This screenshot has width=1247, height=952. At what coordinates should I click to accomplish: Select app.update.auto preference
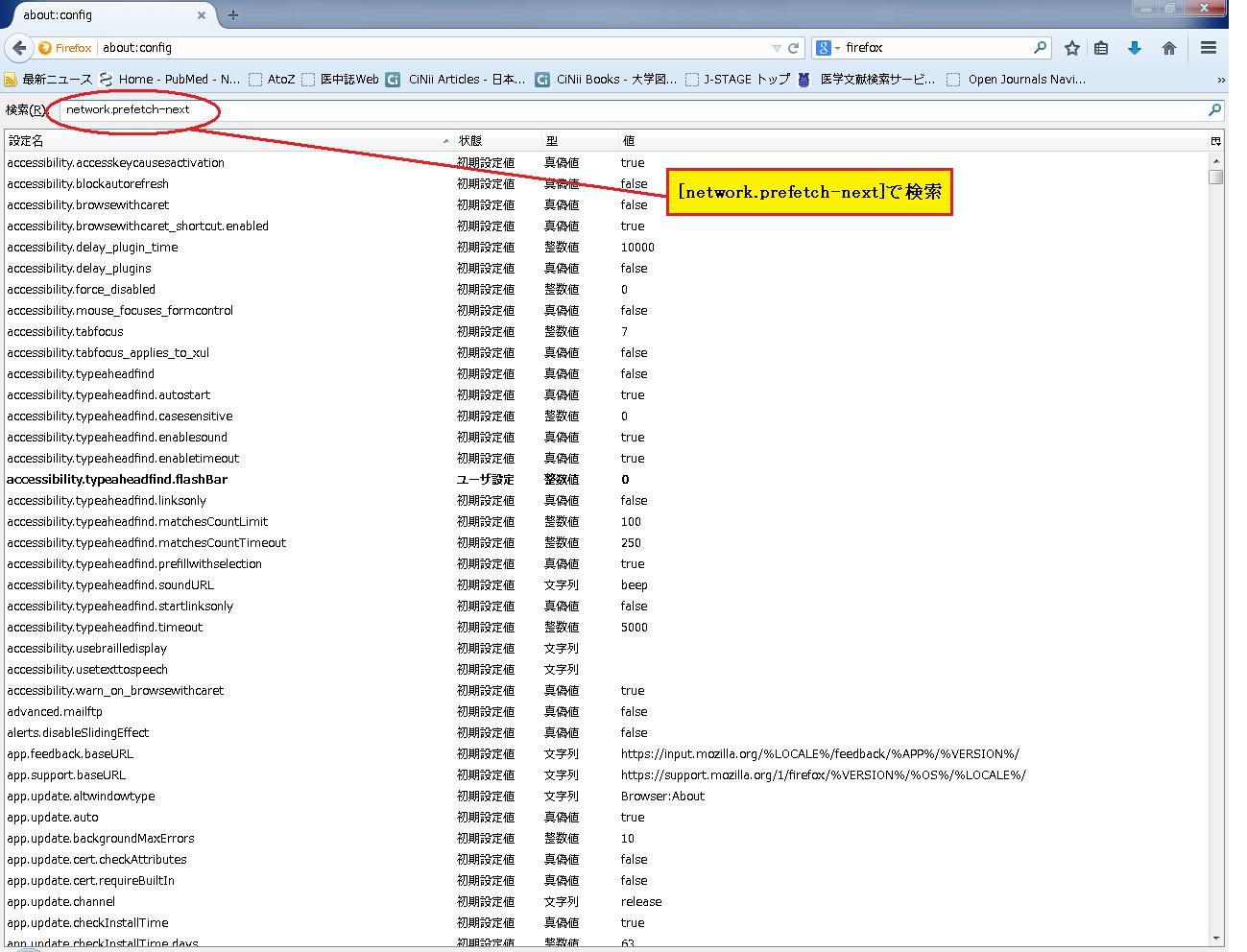coord(606,818)
